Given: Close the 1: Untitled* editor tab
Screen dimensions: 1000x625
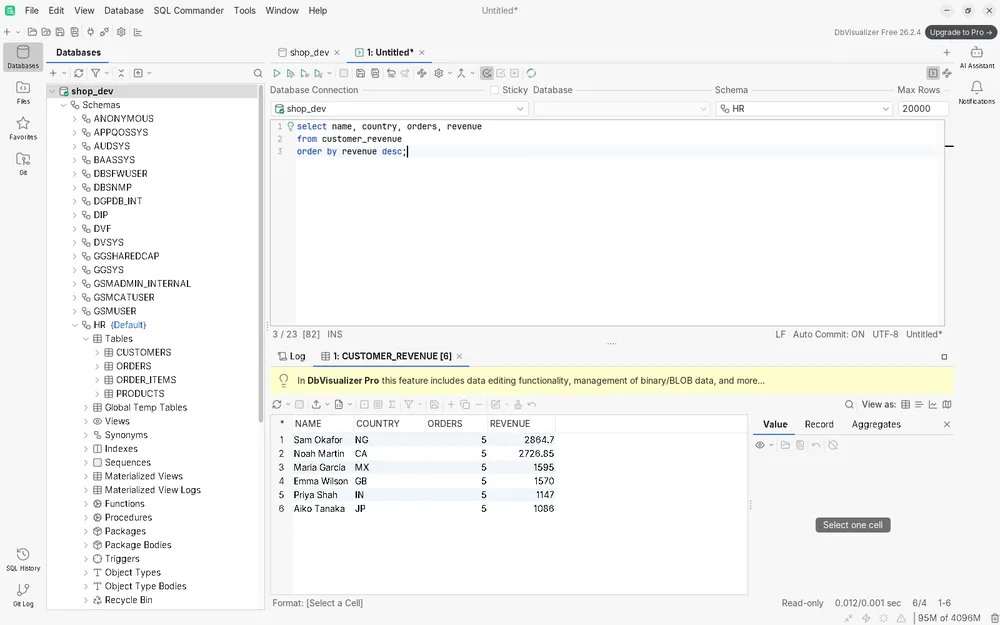Looking at the screenshot, I should 422,53.
